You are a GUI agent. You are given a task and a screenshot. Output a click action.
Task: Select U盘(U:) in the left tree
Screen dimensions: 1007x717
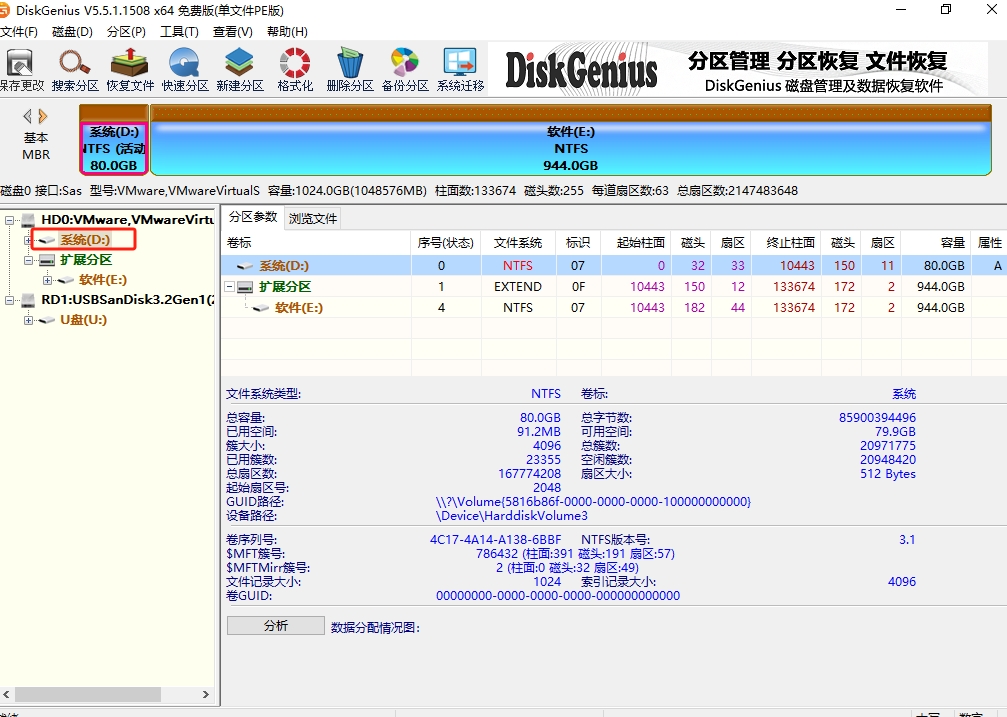point(83,319)
